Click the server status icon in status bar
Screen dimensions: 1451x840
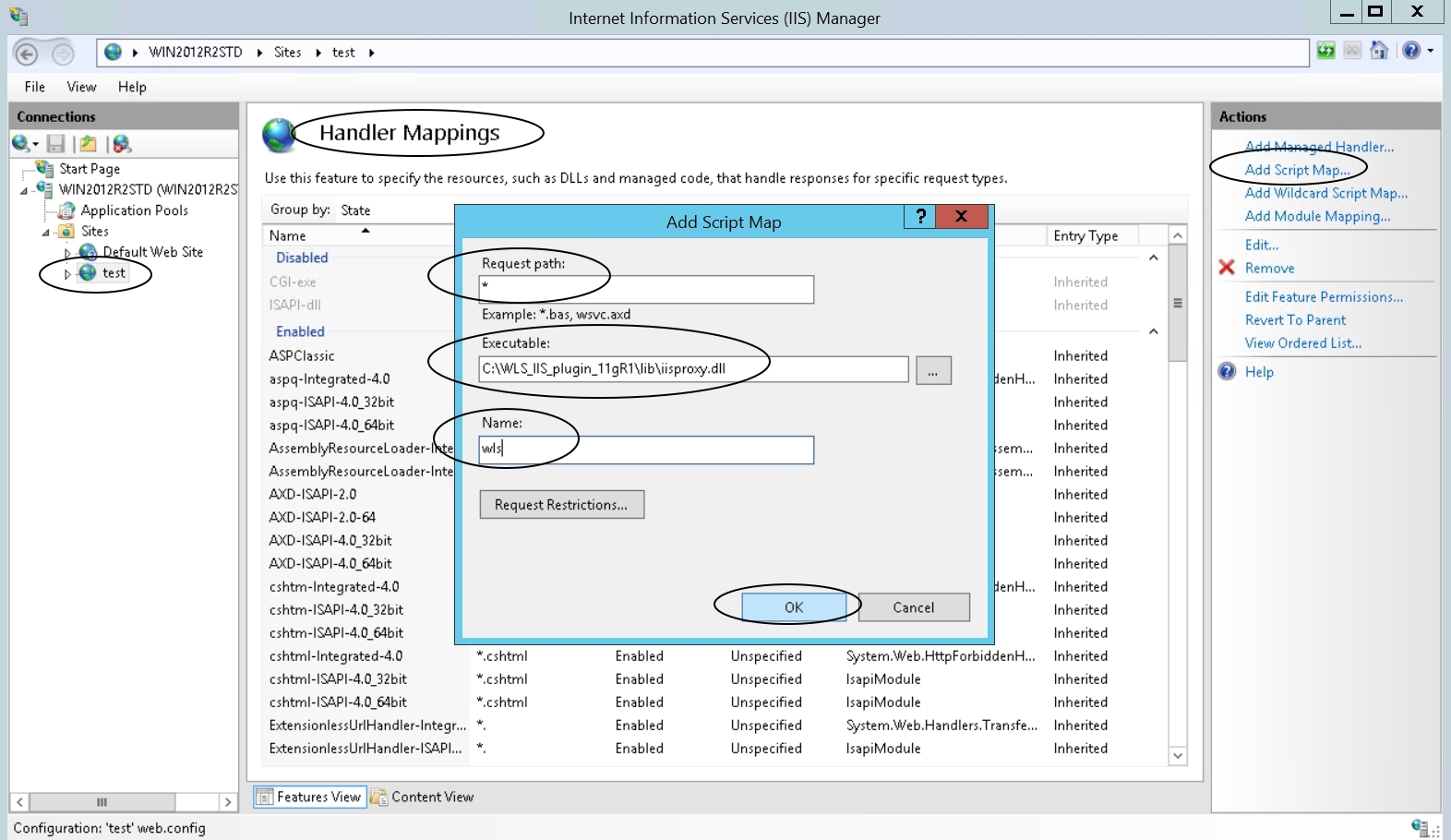1421,827
